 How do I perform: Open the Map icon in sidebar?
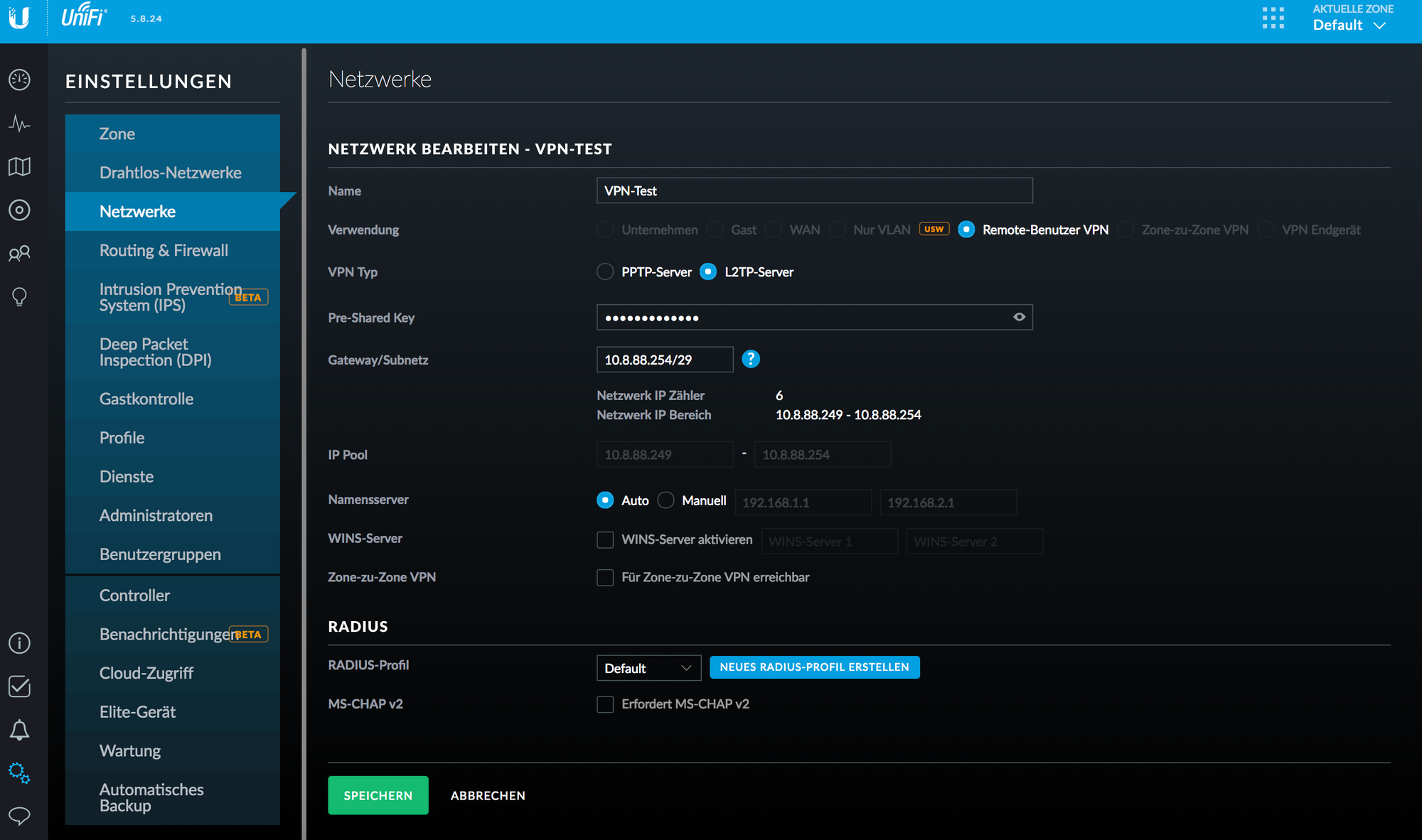point(19,167)
